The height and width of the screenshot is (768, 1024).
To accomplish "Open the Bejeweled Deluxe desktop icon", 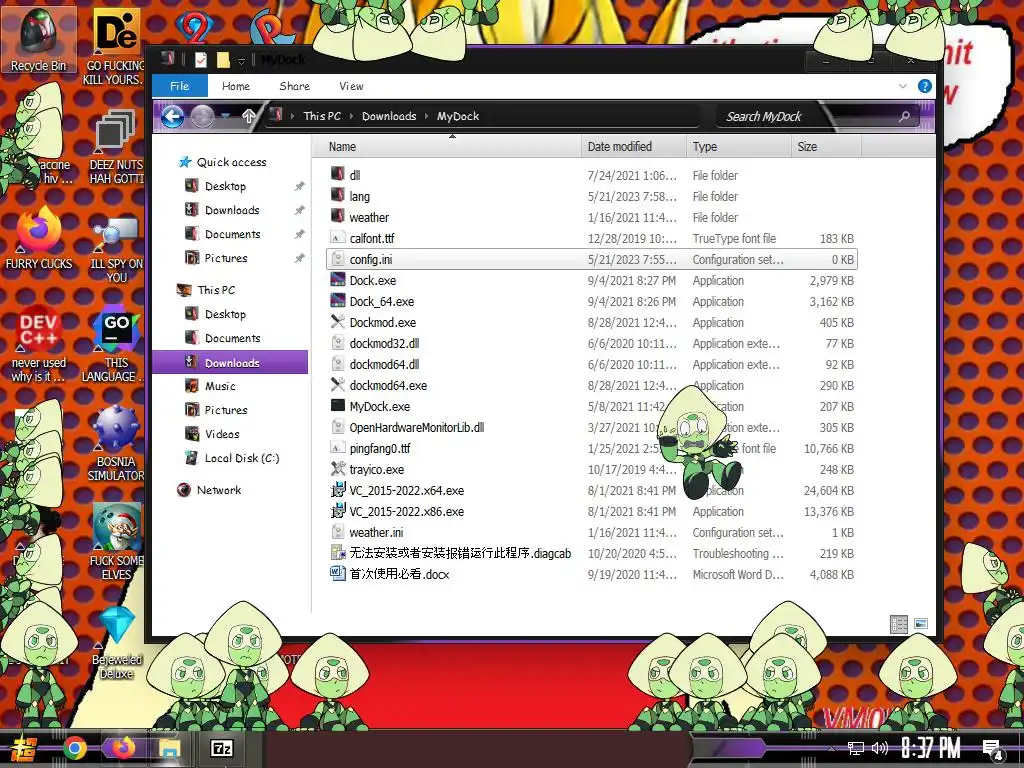I will click(x=116, y=643).
